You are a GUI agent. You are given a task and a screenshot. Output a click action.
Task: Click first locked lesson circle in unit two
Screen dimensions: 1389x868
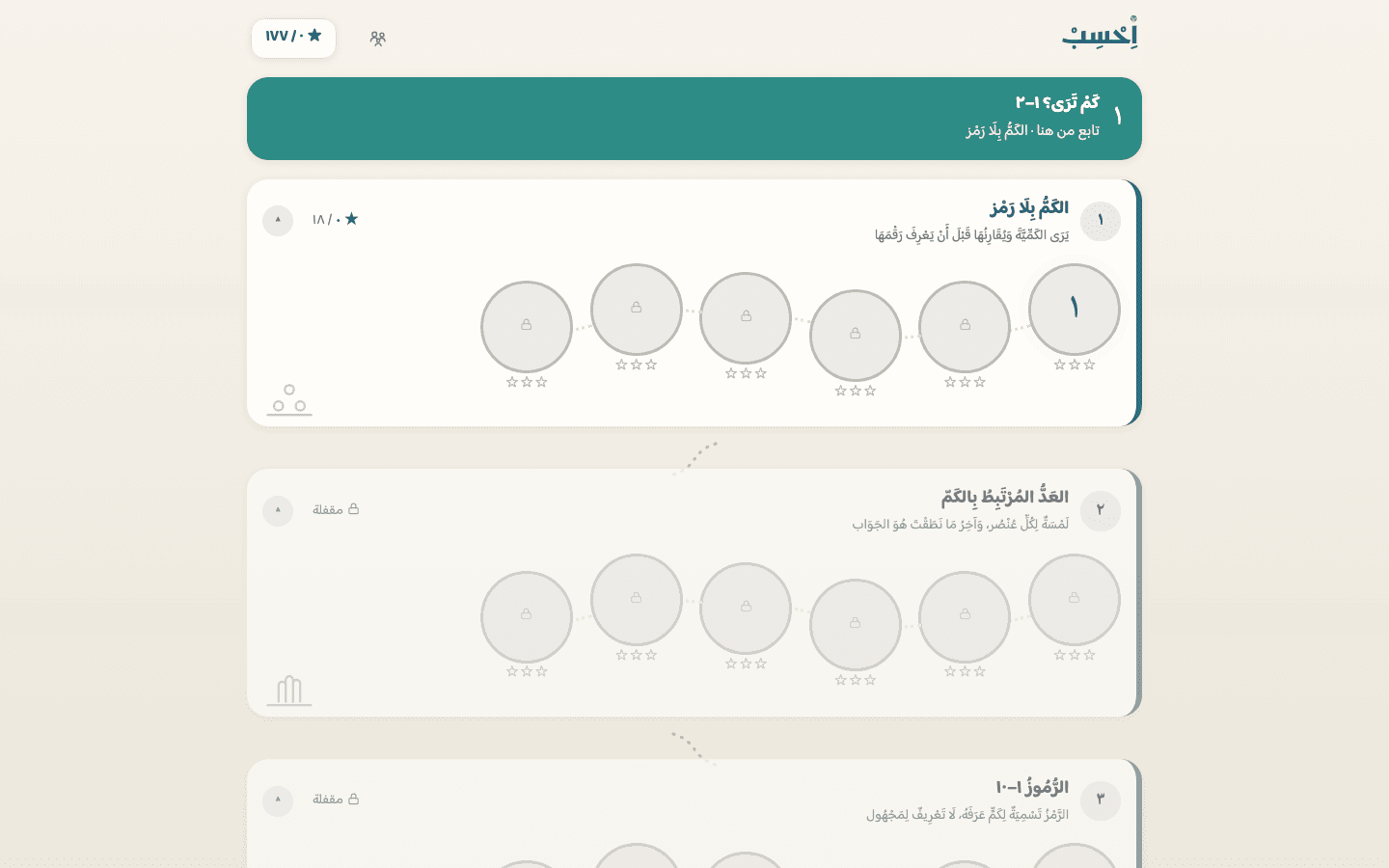pyautogui.click(x=1074, y=600)
